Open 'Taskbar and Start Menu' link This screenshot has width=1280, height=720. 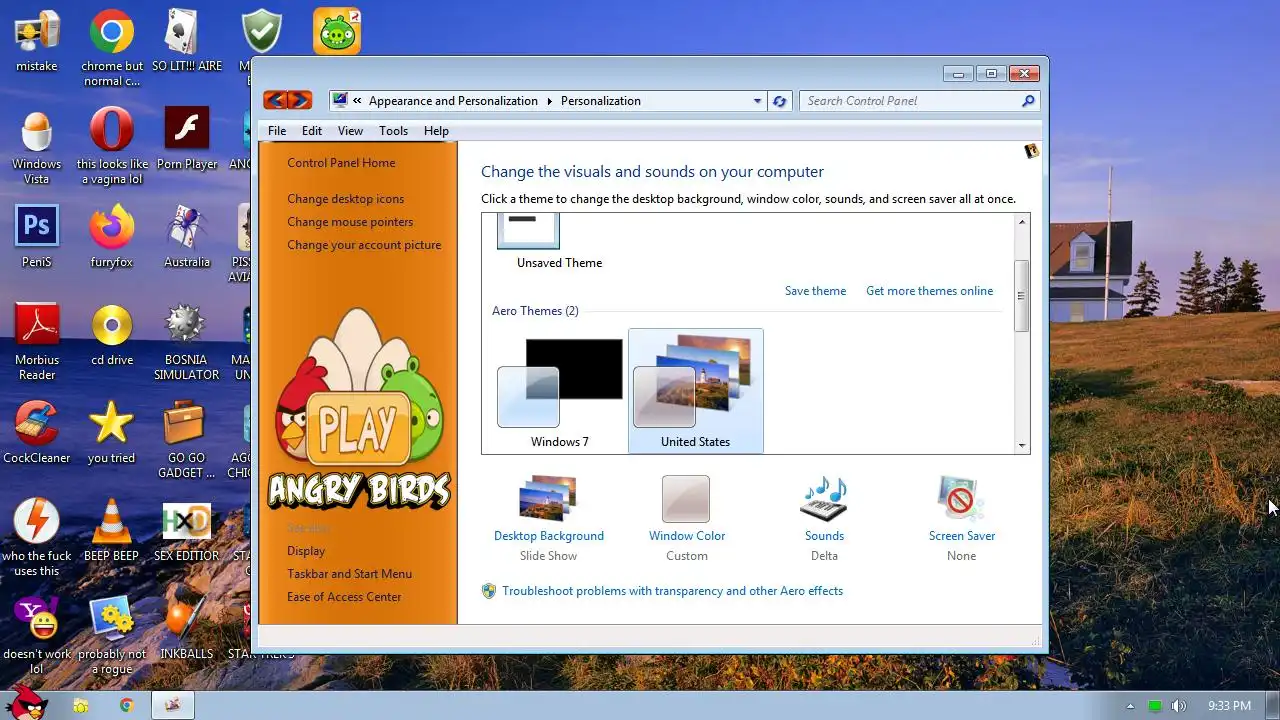tap(349, 574)
